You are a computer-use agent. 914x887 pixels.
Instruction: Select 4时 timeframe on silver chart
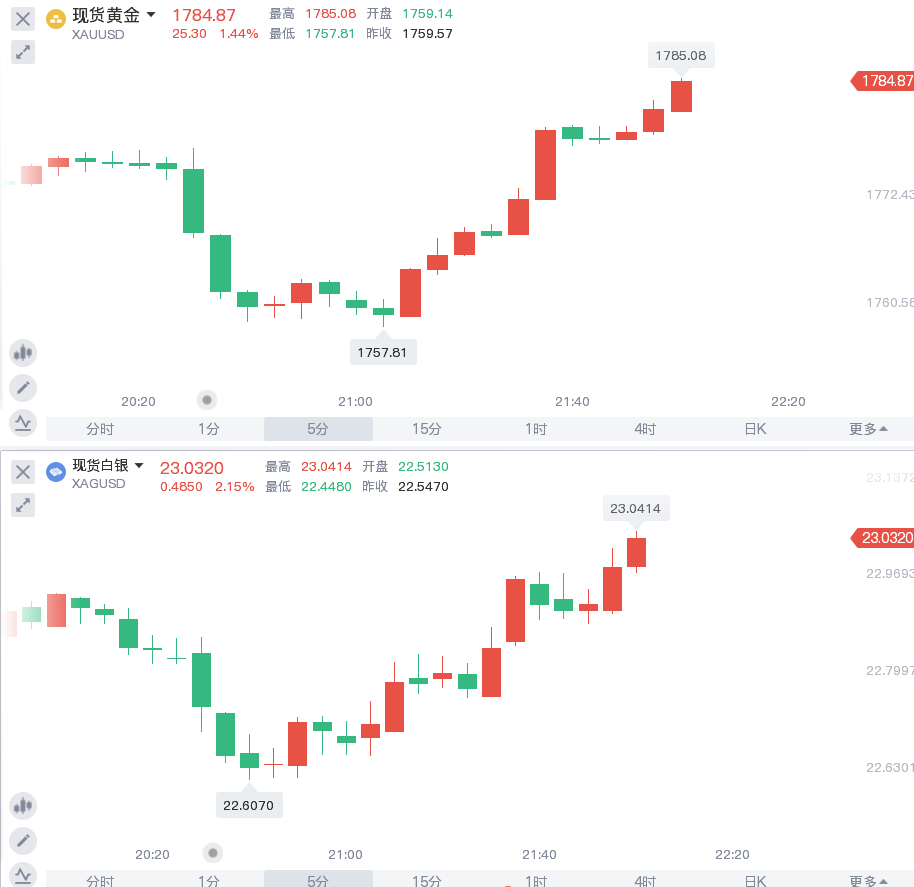click(x=645, y=879)
